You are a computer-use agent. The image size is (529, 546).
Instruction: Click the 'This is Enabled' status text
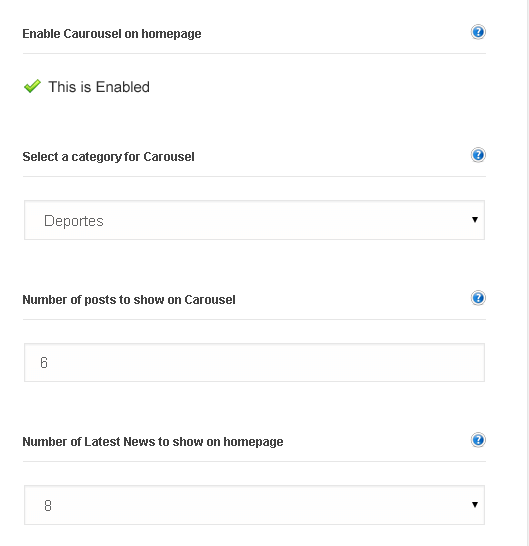[x=99, y=87]
